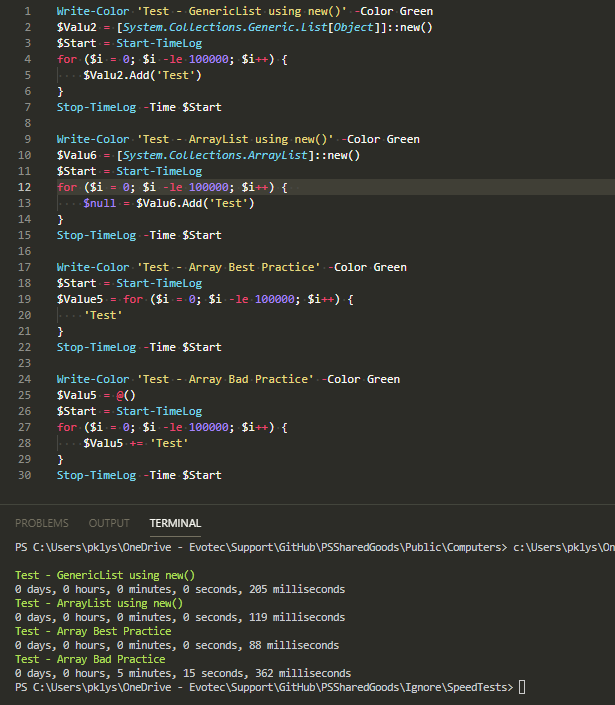Click the 'Test' string on line 20
The height and width of the screenshot is (705, 615).
(x=104, y=315)
